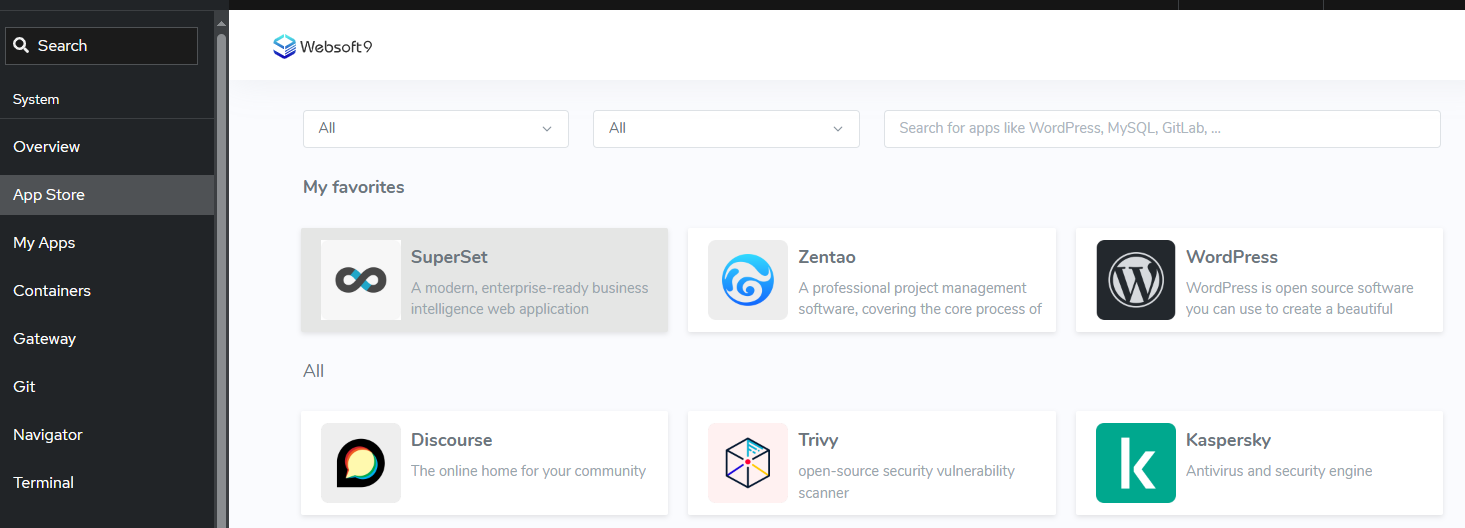Navigate to Gateway page
This screenshot has height=528, width=1465.
coord(44,339)
